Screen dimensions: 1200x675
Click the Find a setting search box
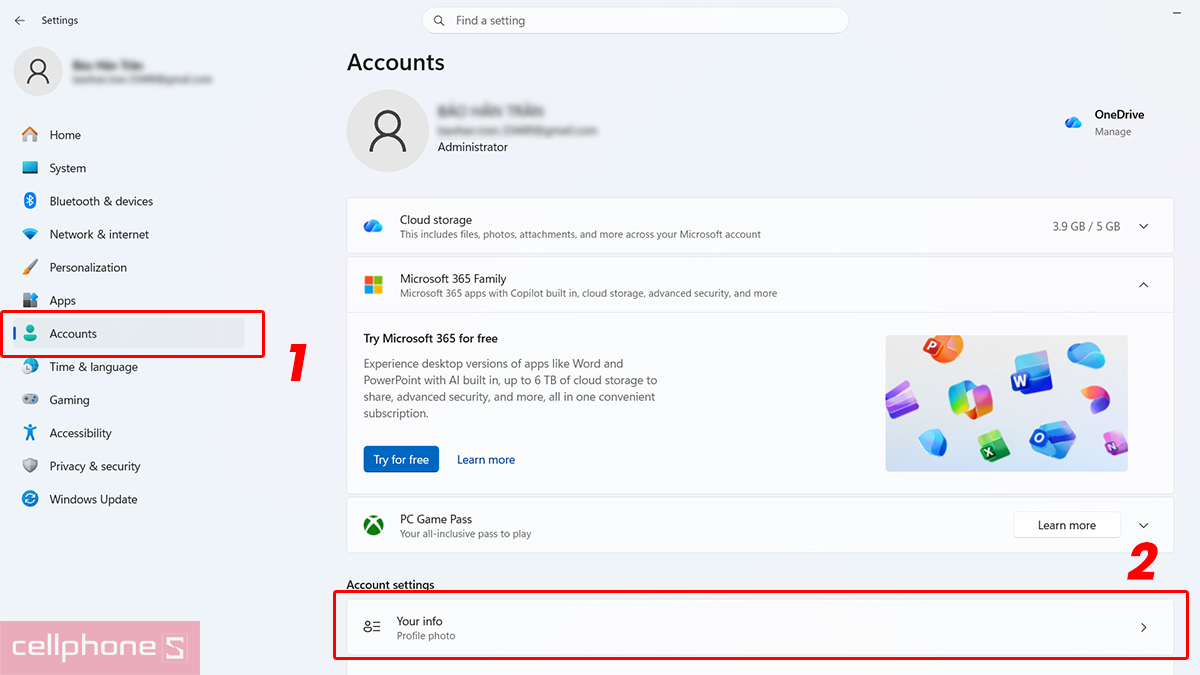[x=635, y=20]
